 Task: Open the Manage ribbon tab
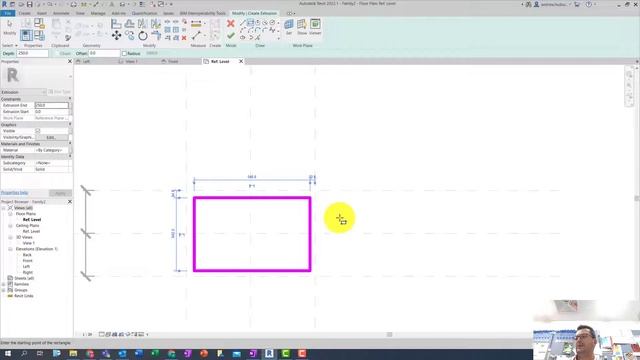pyautogui.click(x=98, y=13)
